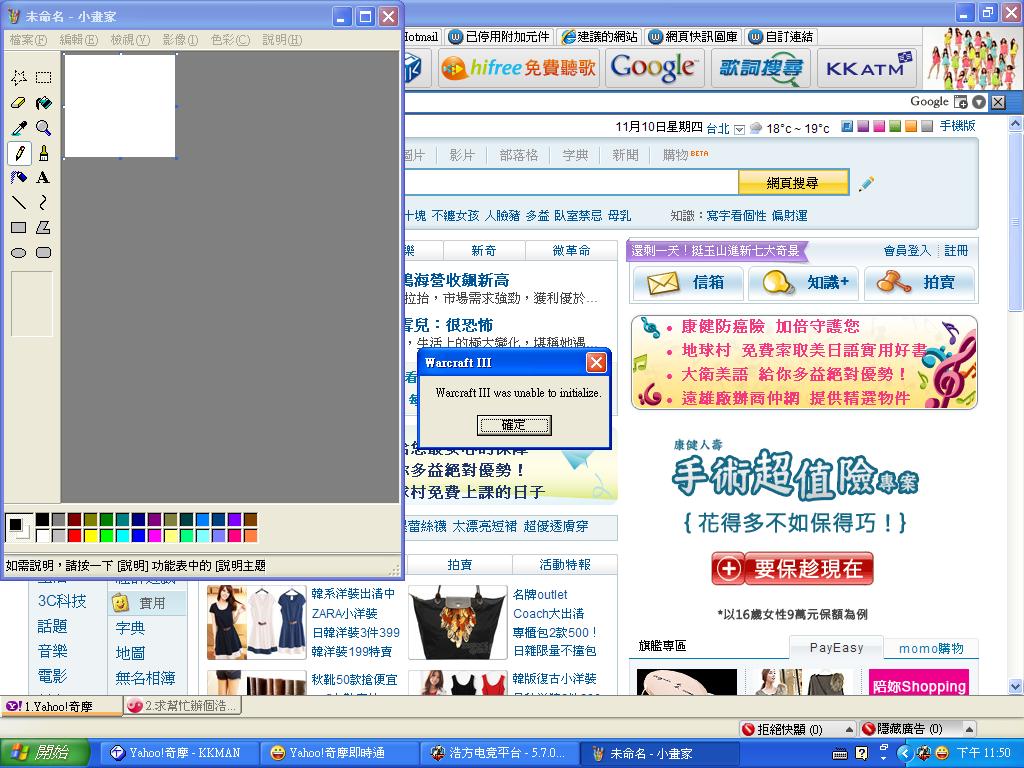
Task: Choose the Rectangle shape tool in Paint
Action: [19, 227]
